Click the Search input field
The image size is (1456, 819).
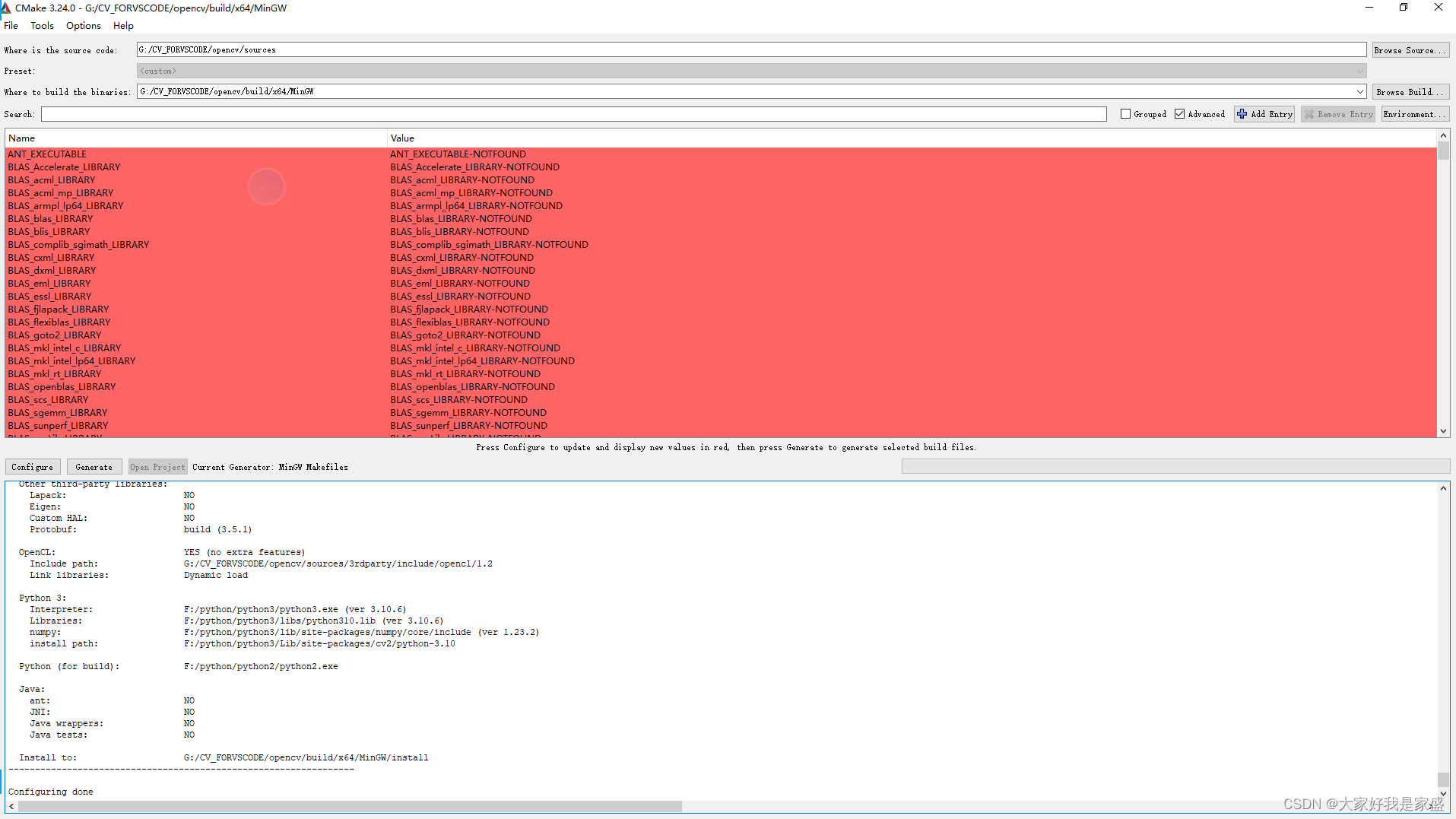574,114
